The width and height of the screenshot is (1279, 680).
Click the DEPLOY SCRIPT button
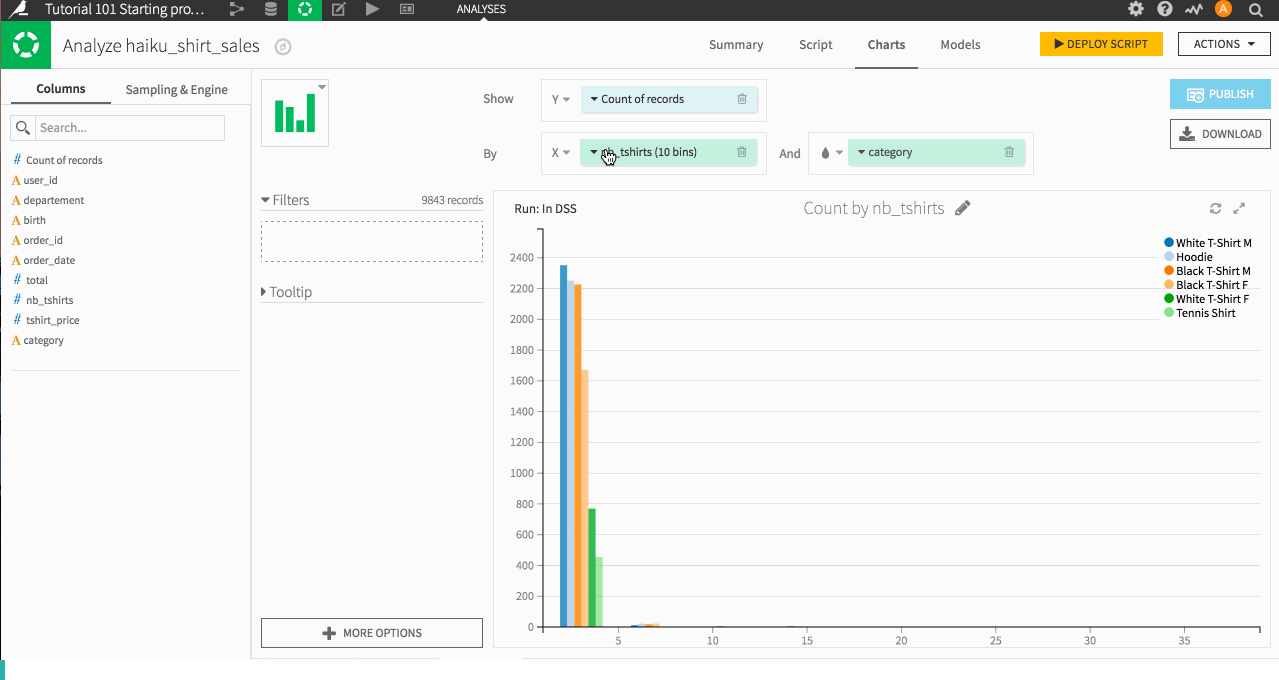[x=1101, y=44]
